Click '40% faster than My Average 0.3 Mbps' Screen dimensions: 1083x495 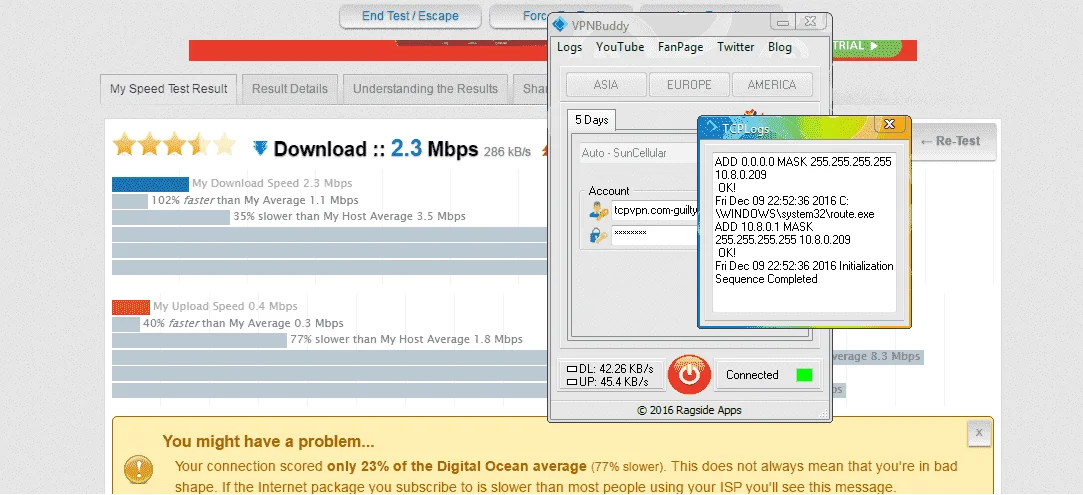point(243,323)
